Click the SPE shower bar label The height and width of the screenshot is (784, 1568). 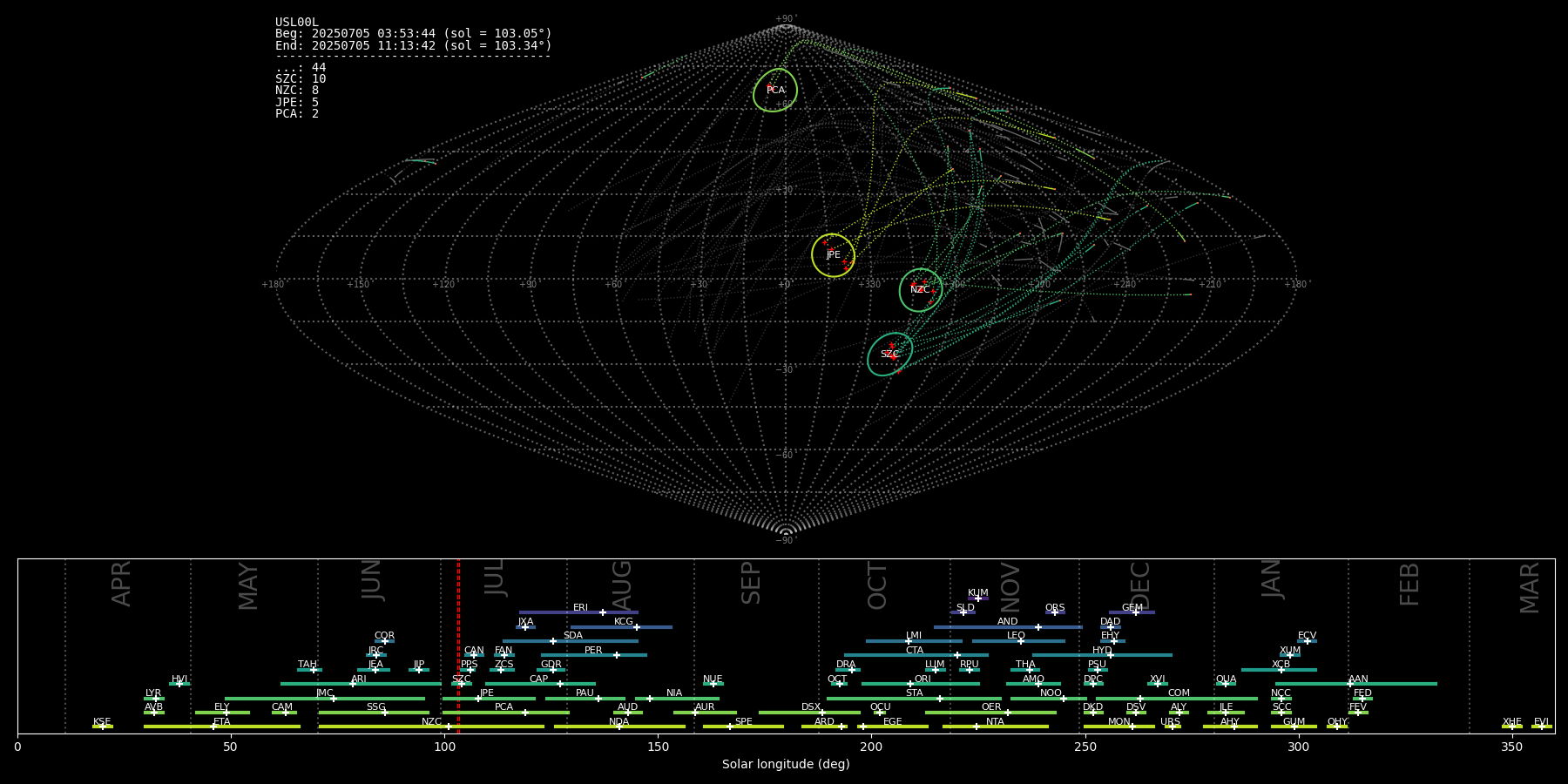(743, 722)
